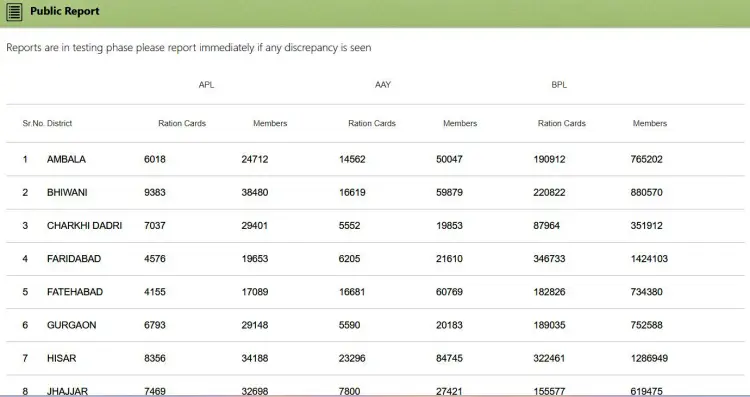Click Fatehabad APL members 17089
This screenshot has height=397, width=750.
(254, 292)
